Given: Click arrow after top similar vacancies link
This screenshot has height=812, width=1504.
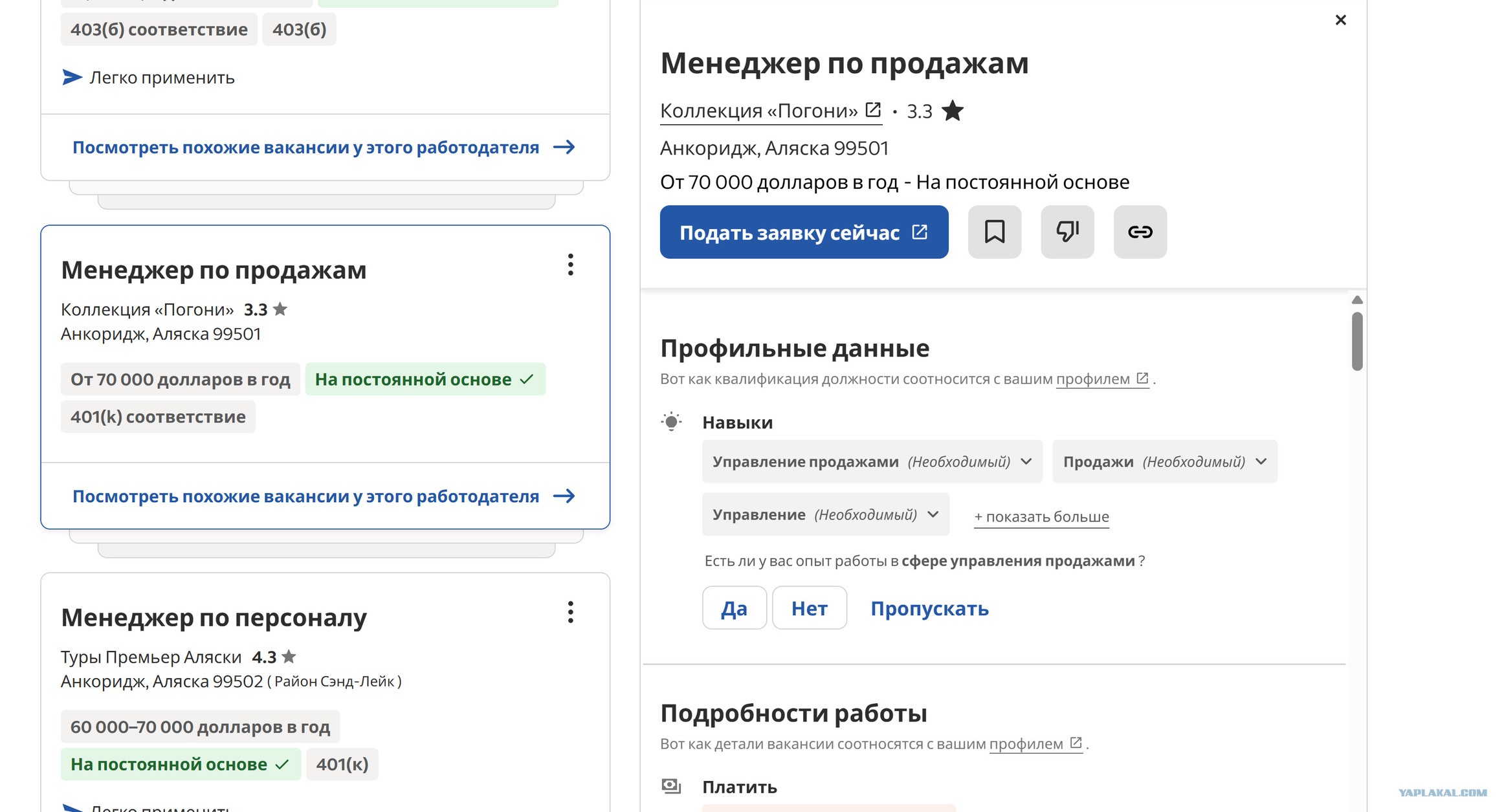Looking at the screenshot, I should pos(564,147).
